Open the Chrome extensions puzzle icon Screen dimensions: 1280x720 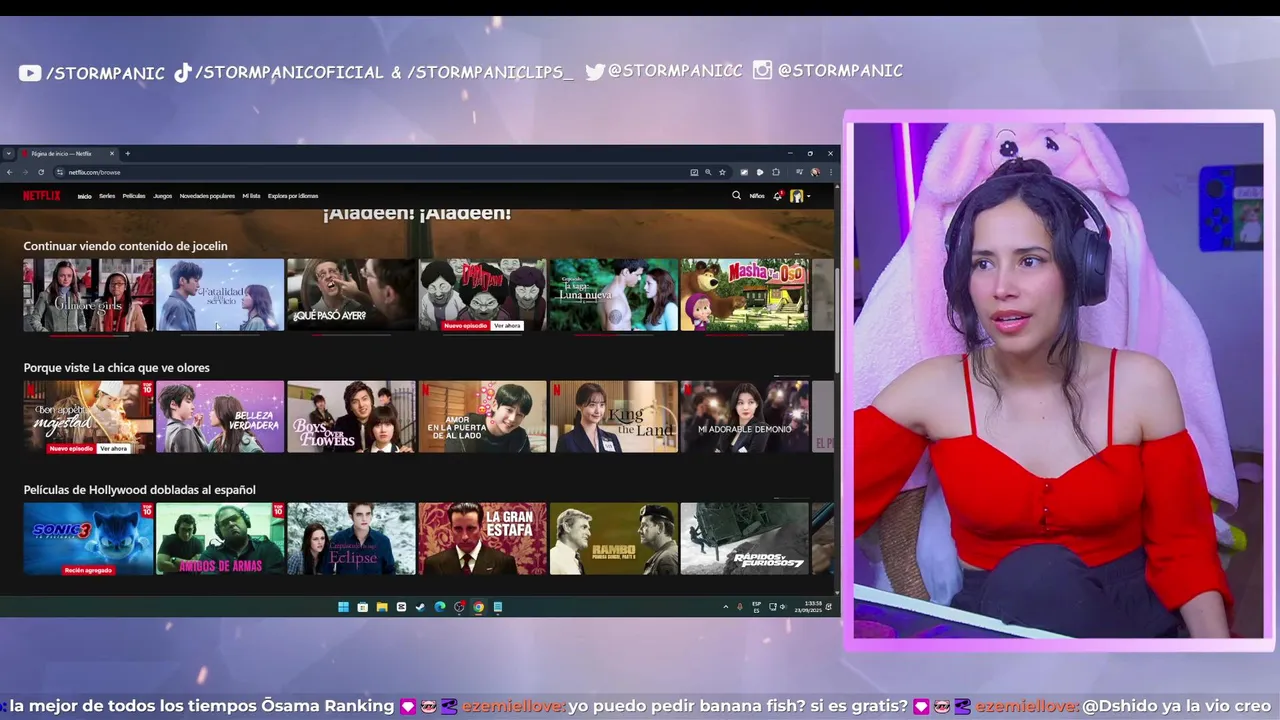(x=776, y=172)
